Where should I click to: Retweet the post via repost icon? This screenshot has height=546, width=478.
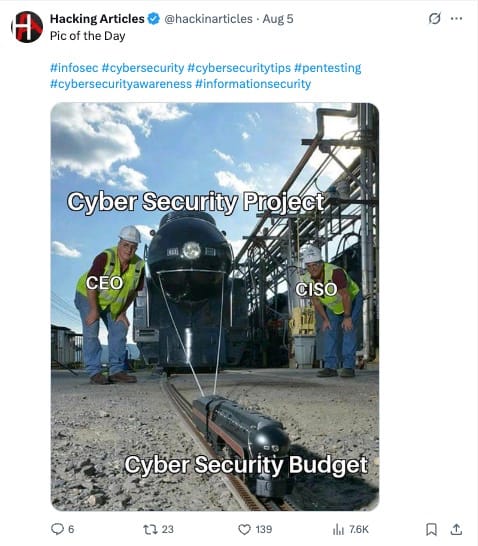tap(150, 530)
